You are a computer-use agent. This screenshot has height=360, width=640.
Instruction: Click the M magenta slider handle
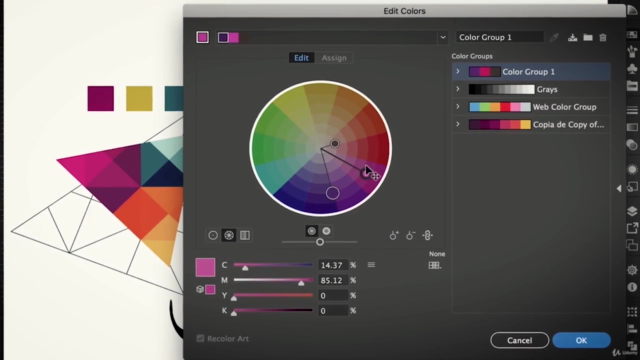click(x=301, y=283)
